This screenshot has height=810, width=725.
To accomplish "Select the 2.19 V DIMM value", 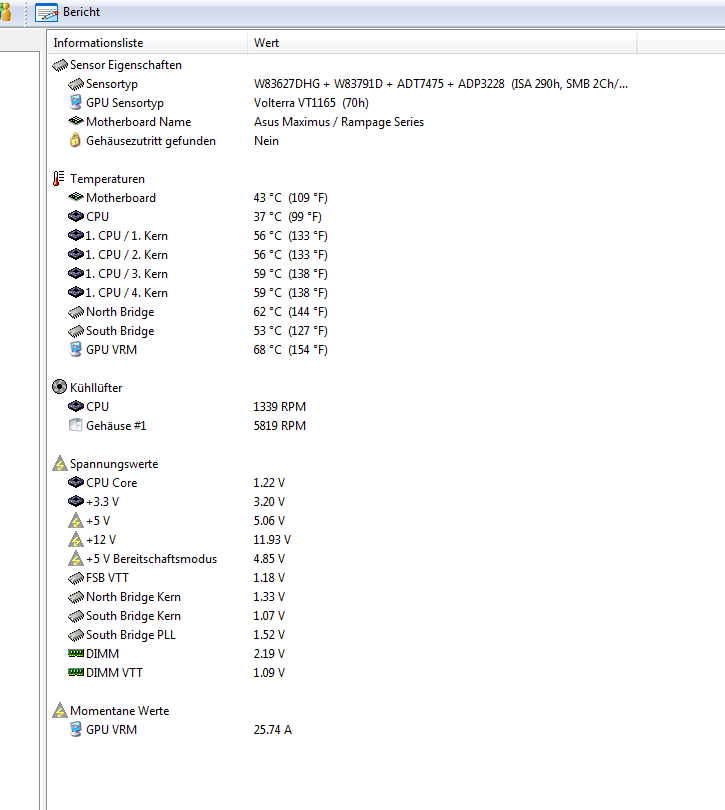I will [269, 653].
